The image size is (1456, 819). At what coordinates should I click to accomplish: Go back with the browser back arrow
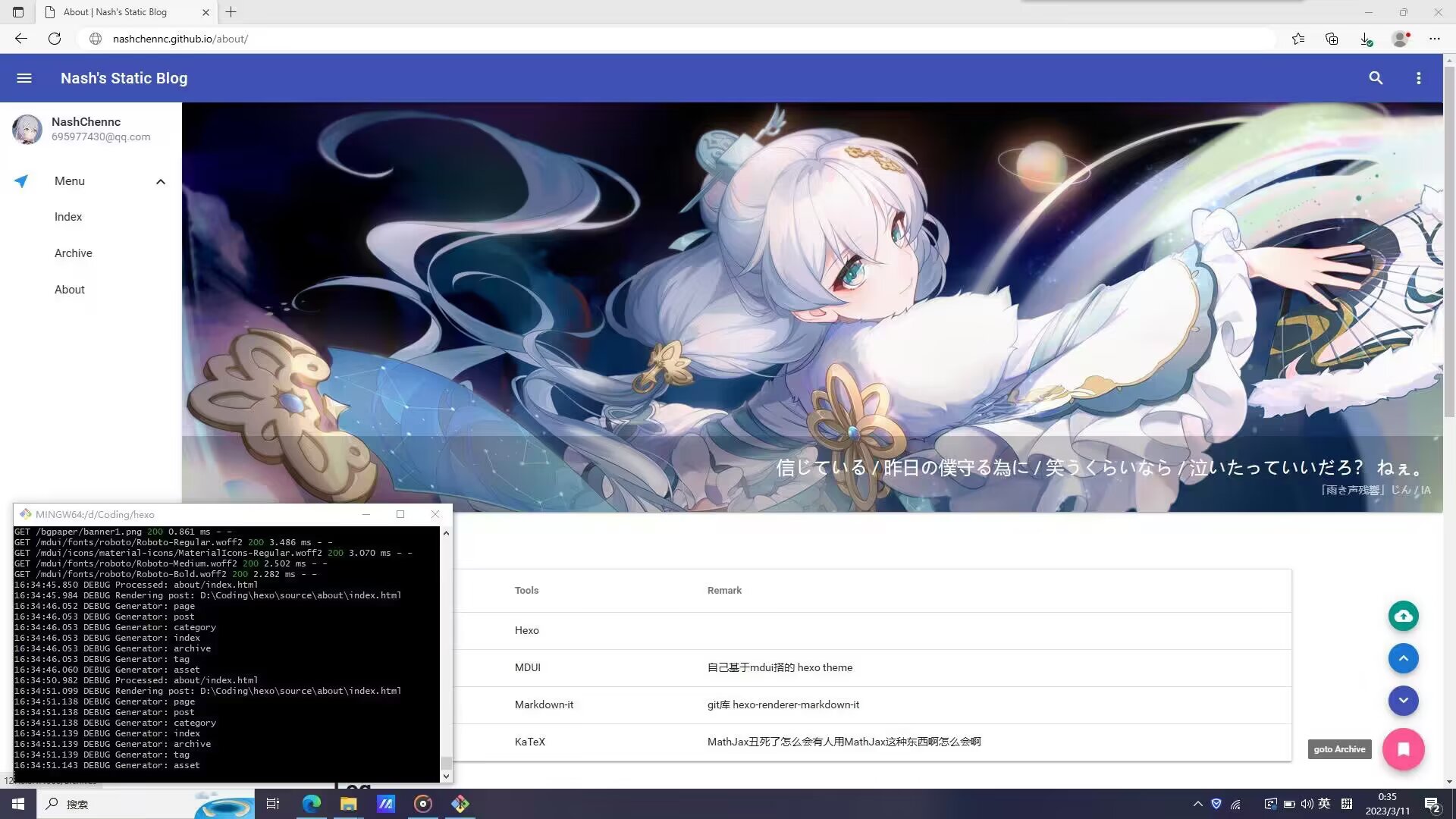[21, 39]
